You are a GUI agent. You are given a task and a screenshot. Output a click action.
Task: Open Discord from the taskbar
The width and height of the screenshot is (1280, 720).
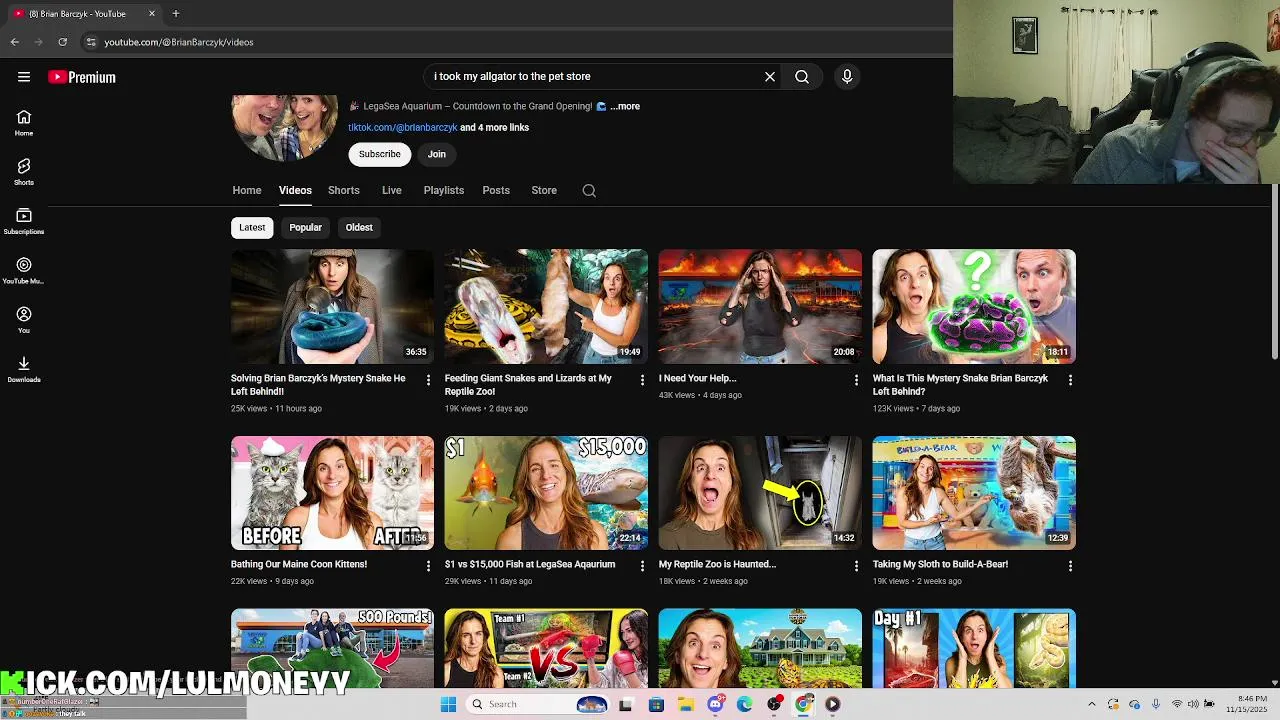coord(715,704)
